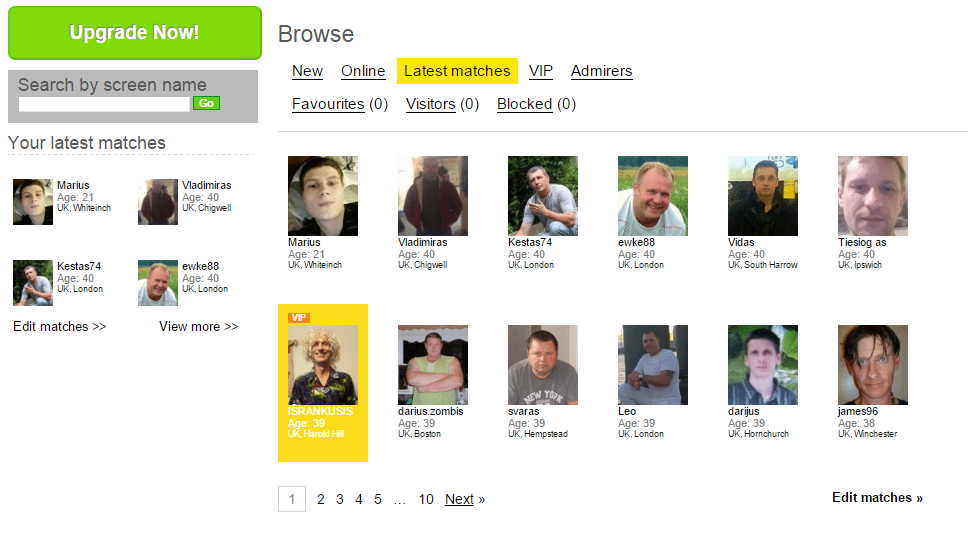Open james96 profile photo
Viewport: 972px width, 536px height.
point(873,365)
